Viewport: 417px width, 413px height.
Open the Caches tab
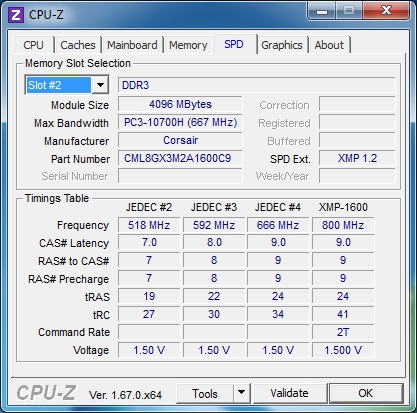click(x=78, y=45)
